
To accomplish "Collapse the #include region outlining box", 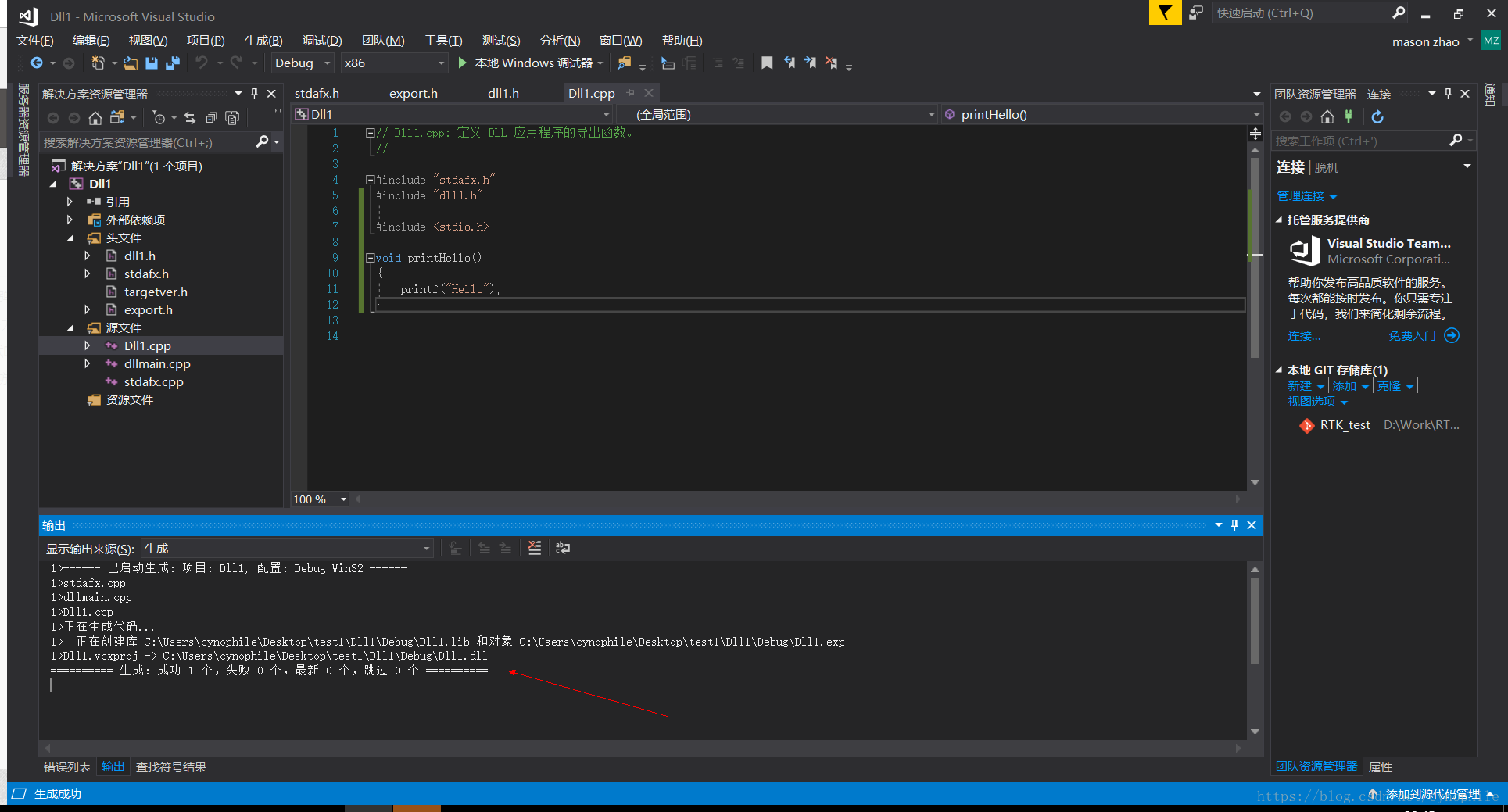I will point(371,180).
